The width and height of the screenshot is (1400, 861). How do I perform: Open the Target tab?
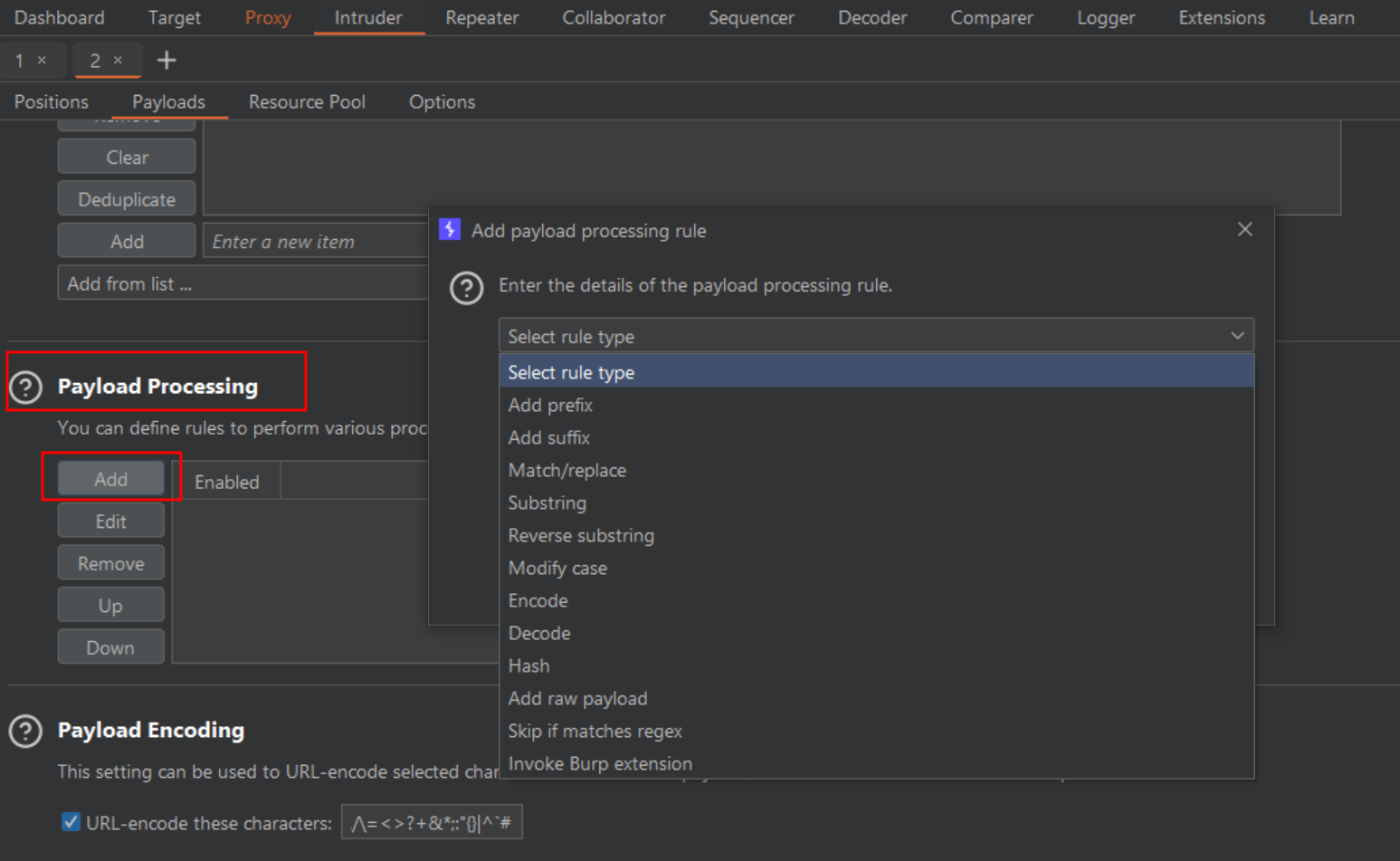coord(175,18)
